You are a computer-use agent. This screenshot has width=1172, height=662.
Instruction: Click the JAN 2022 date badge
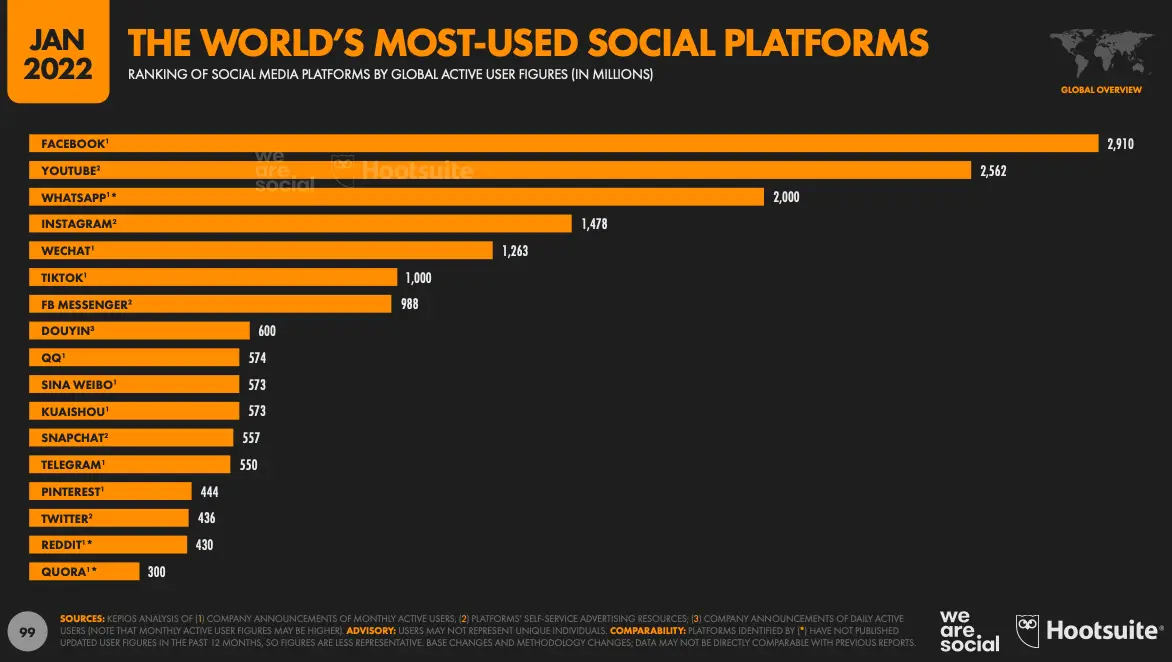click(58, 54)
